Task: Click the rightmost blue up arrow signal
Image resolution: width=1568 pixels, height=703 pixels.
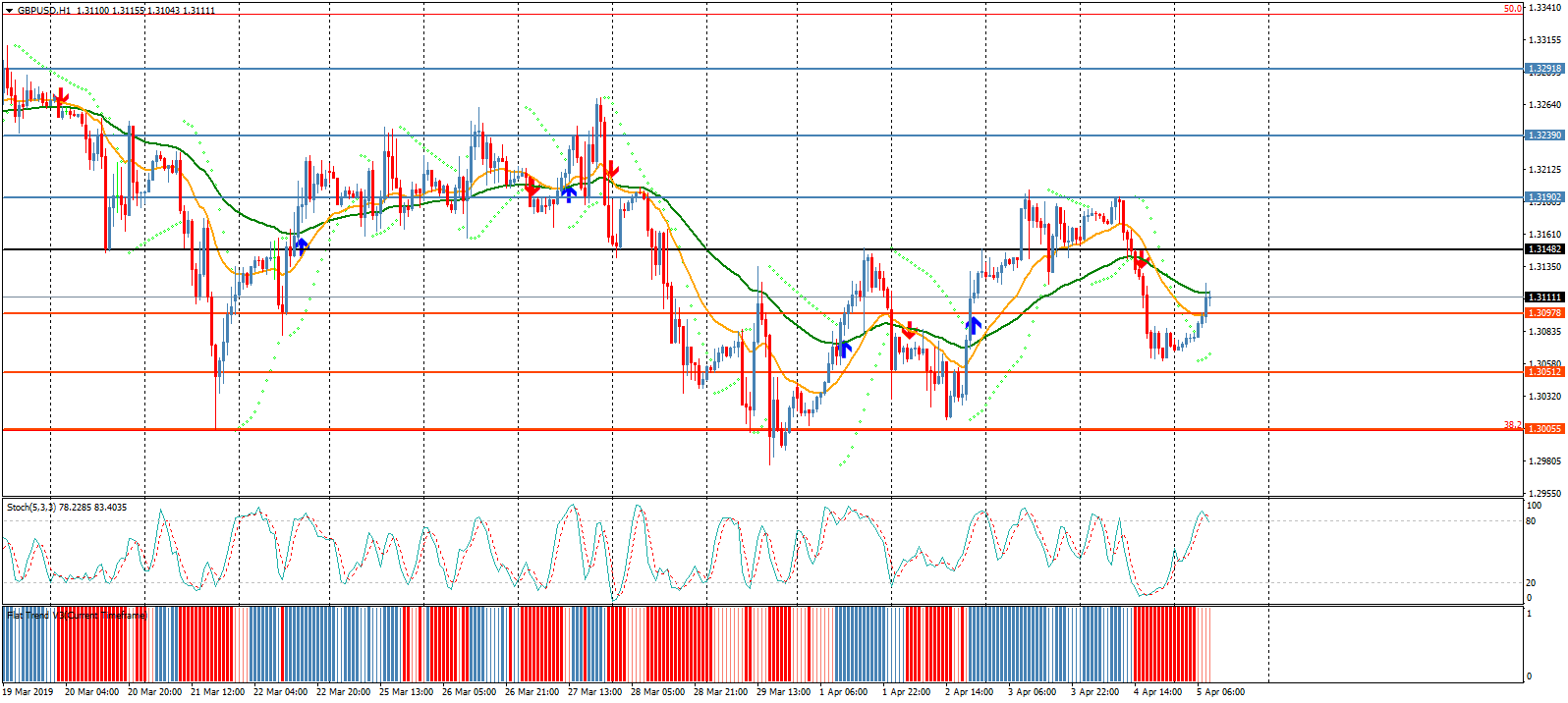Action: click(973, 324)
